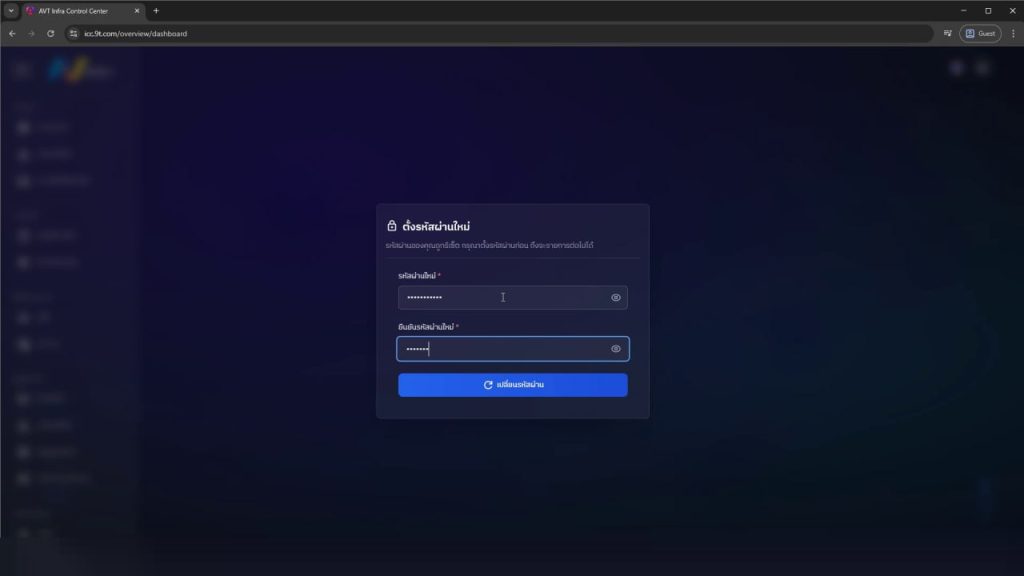This screenshot has width=1024, height=576.
Task: Expand the tab search dropdown arrow
Action: click(x=11, y=10)
